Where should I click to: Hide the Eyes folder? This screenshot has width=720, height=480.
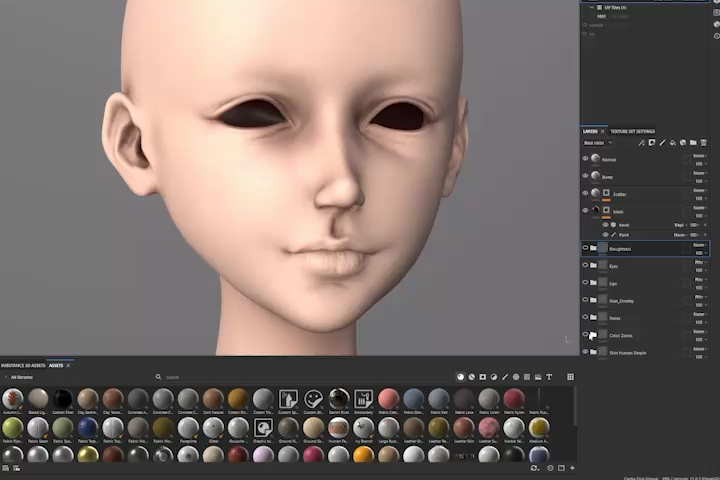[585, 265]
